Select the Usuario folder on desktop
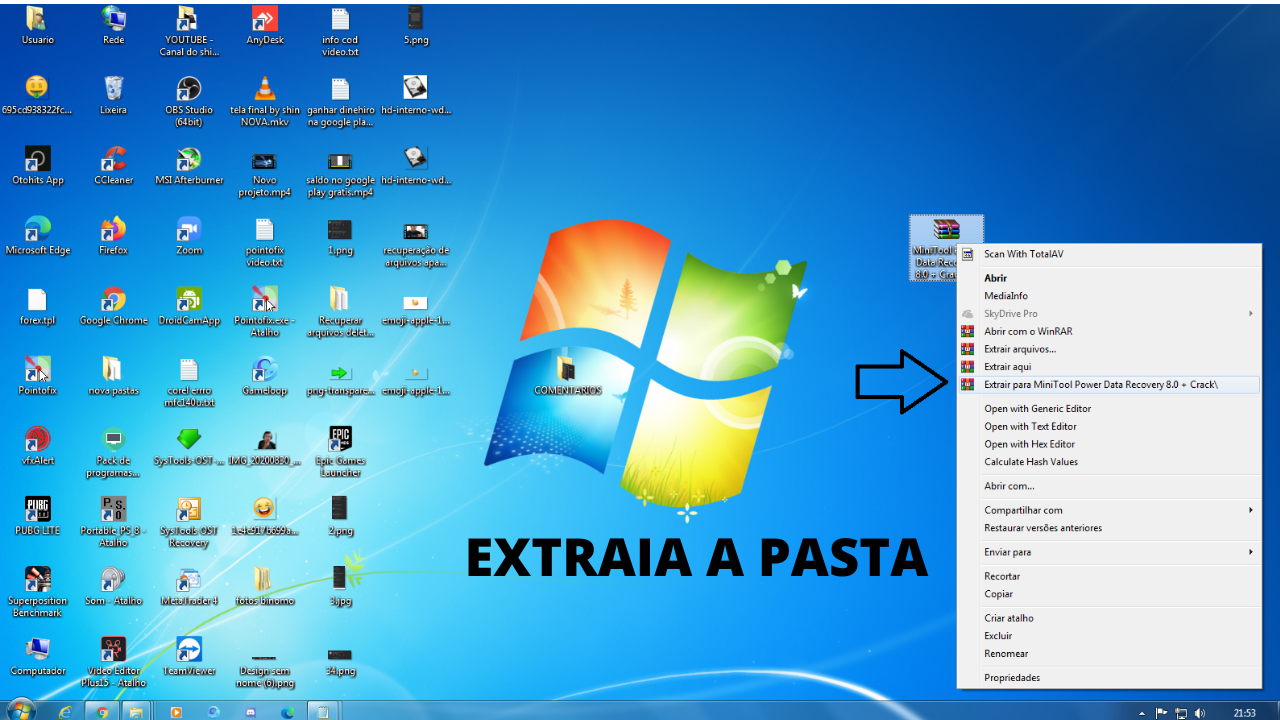 coord(37,26)
